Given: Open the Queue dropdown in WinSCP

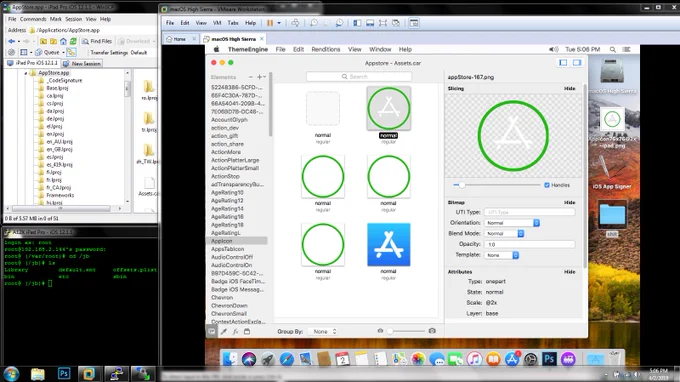Looking at the screenshot, I should point(63,52).
